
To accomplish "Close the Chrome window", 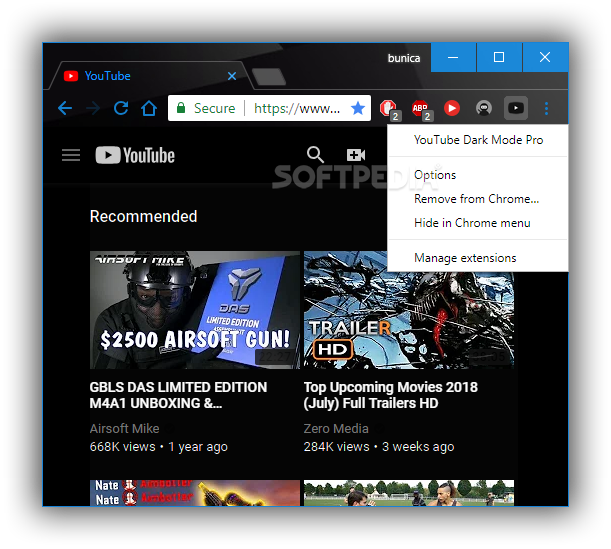I will click(545, 57).
